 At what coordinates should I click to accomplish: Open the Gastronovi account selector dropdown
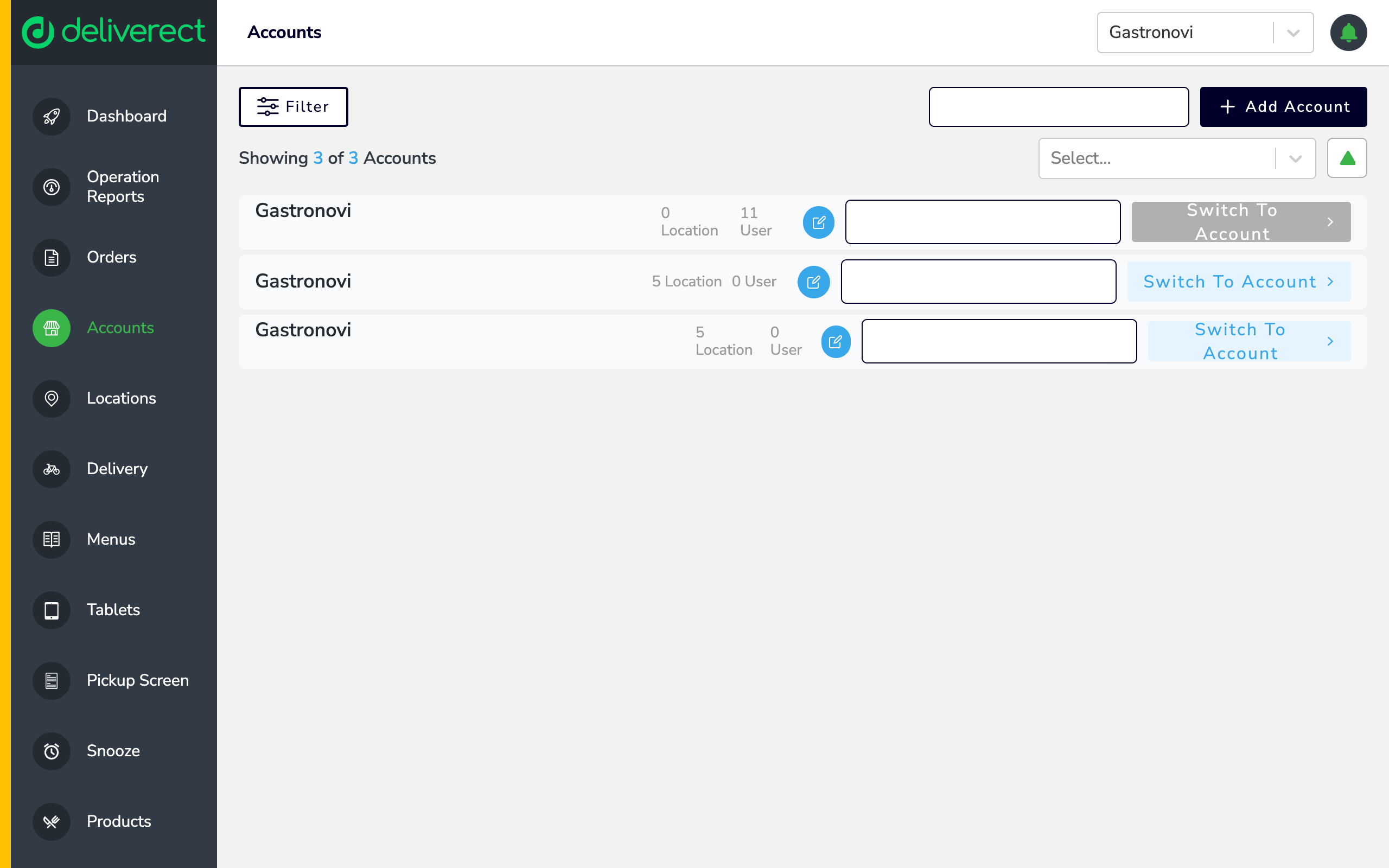click(1205, 33)
